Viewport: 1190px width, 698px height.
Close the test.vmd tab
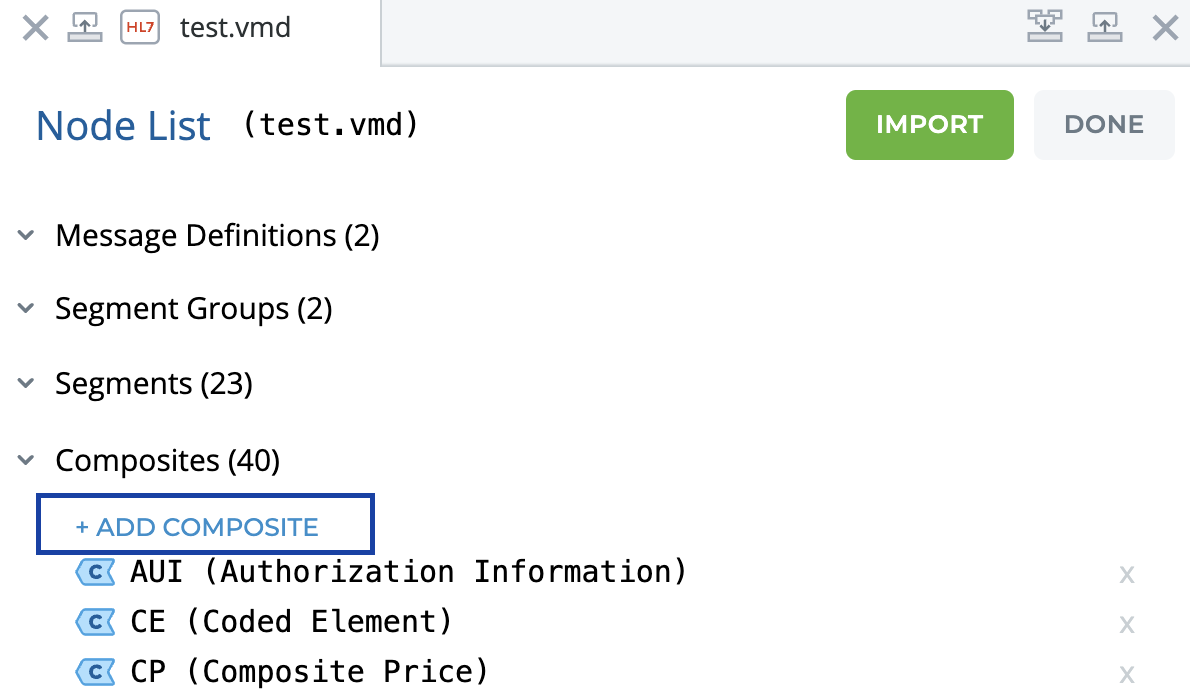click(x=35, y=29)
